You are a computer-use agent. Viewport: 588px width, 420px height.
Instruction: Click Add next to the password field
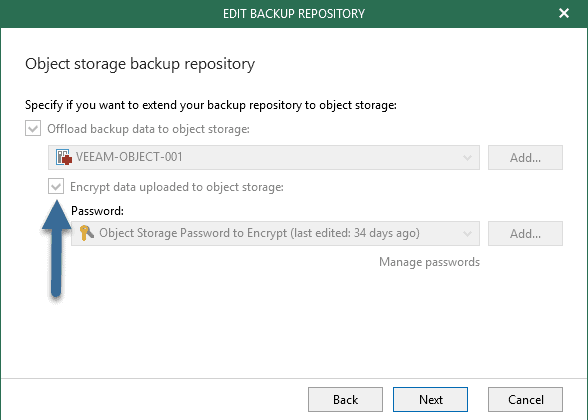point(525,234)
